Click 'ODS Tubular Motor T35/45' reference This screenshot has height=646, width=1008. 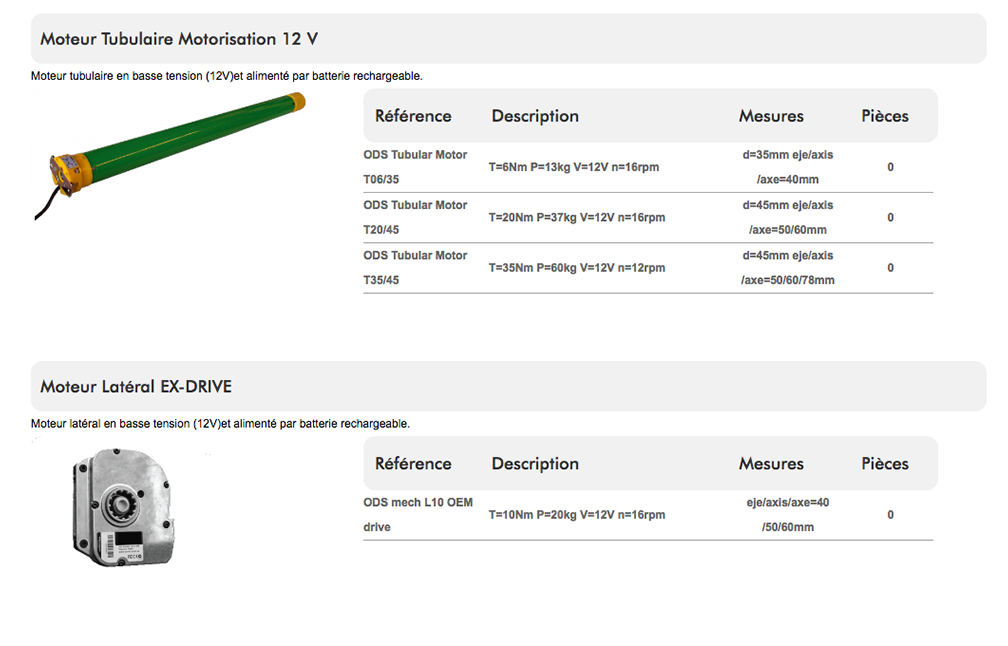[415, 267]
